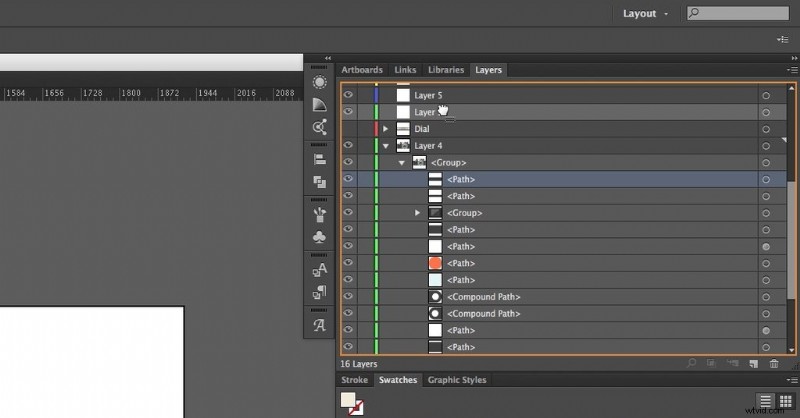The image size is (800, 418).
Task: Select the Layer 4 row
Action: [x=563, y=146]
